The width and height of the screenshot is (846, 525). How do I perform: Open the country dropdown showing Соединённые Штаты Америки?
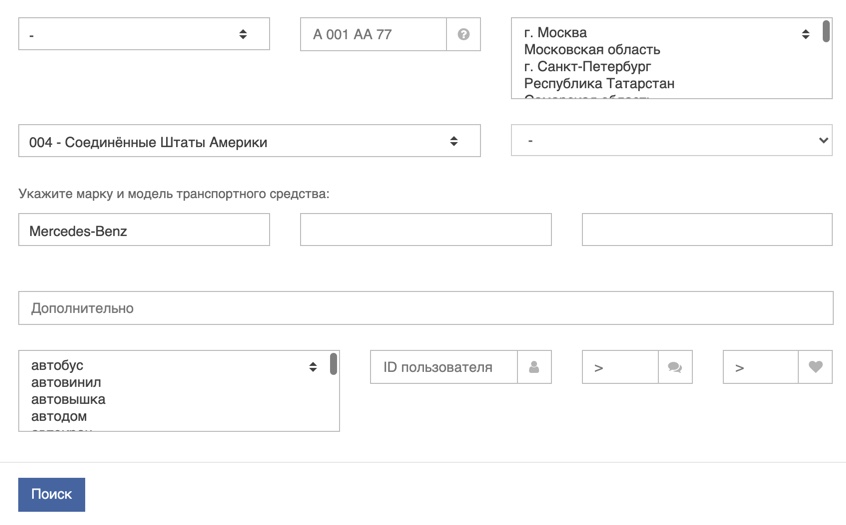(x=249, y=141)
